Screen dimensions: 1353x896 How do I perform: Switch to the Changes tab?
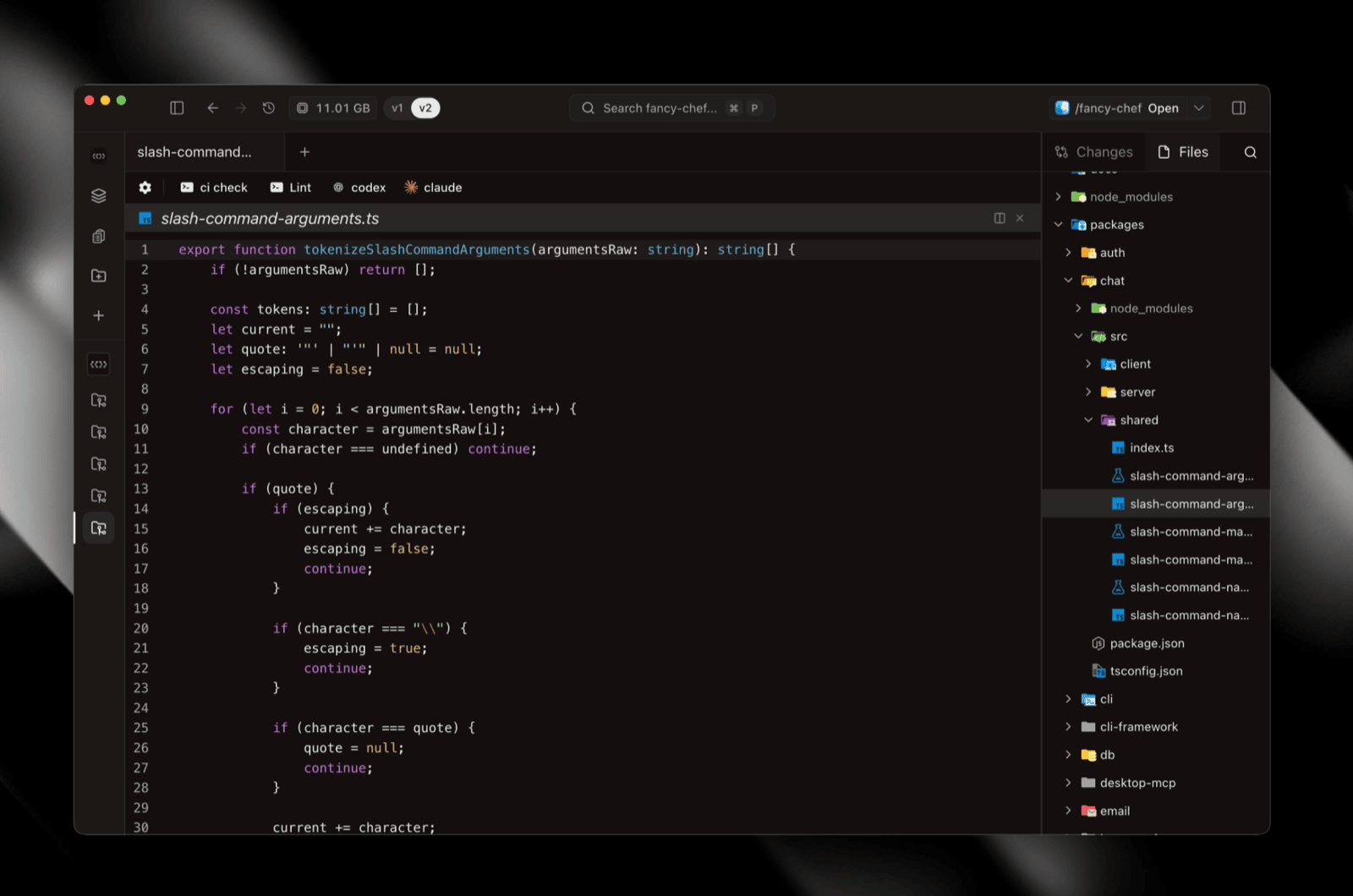click(1094, 152)
